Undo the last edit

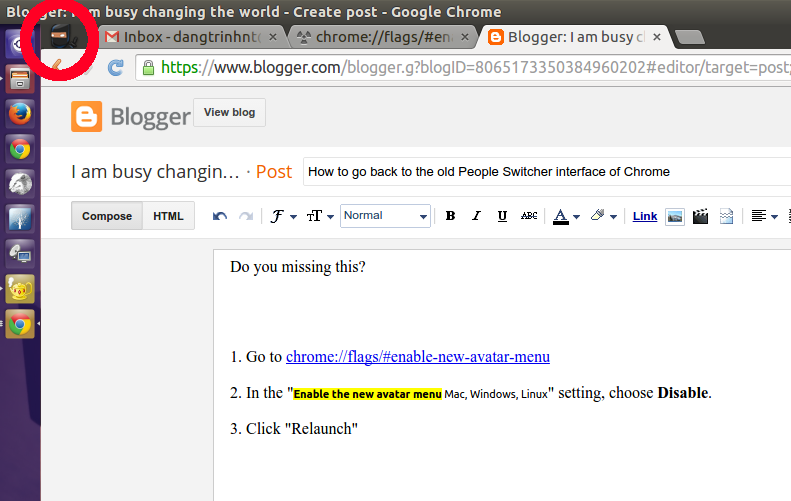click(219, 216)
